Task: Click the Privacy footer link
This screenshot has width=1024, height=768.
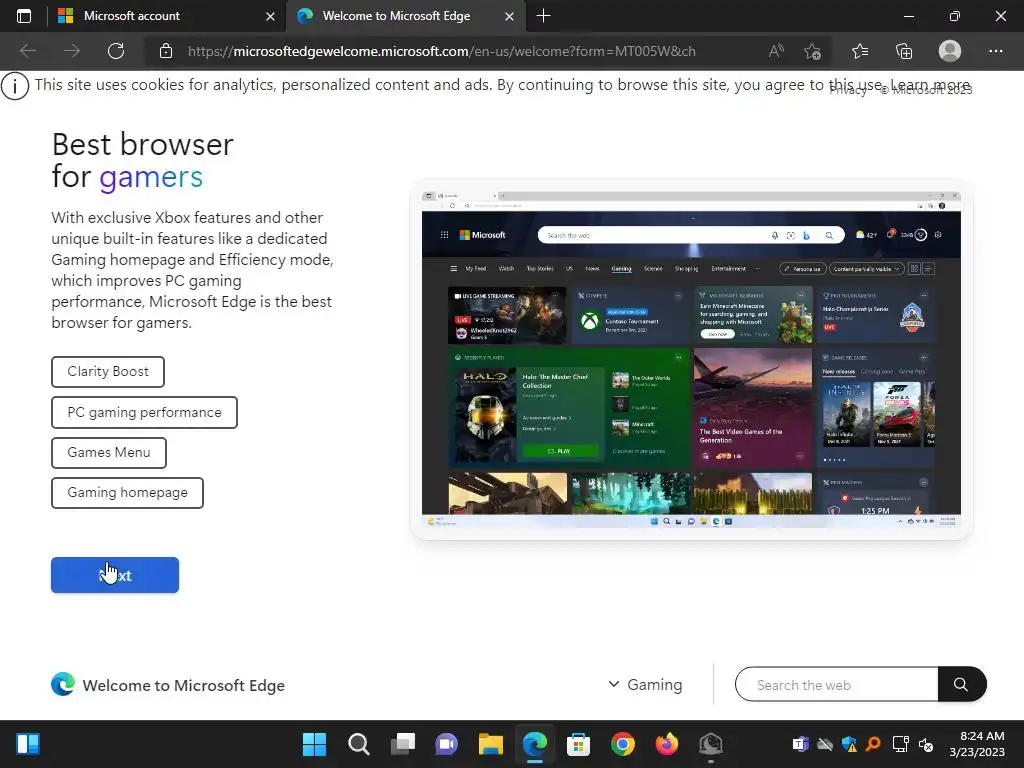Action: 848,90
